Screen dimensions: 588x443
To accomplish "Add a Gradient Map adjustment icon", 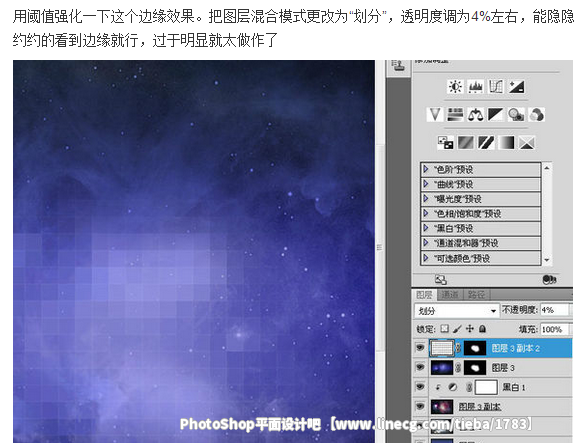I will (x=506, y=143).
